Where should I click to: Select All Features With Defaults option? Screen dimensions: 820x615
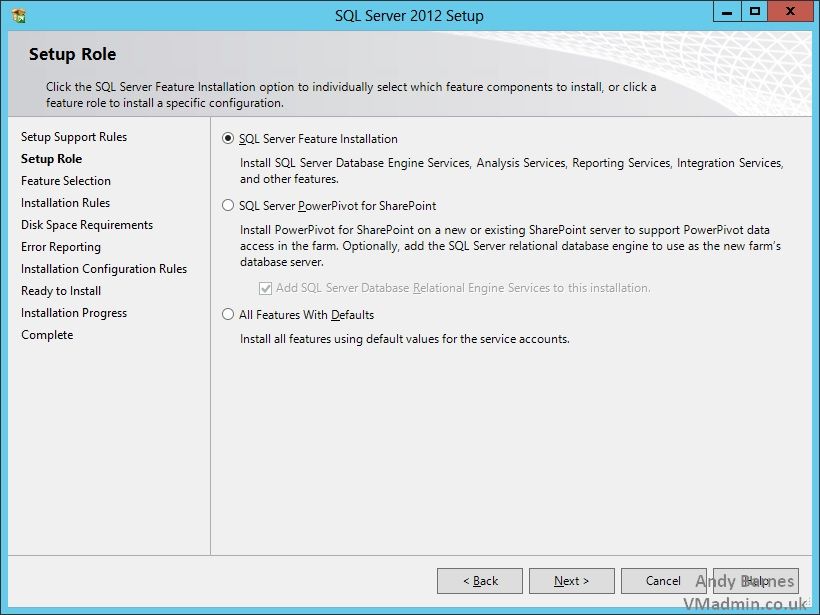click(x=228, y=315)
